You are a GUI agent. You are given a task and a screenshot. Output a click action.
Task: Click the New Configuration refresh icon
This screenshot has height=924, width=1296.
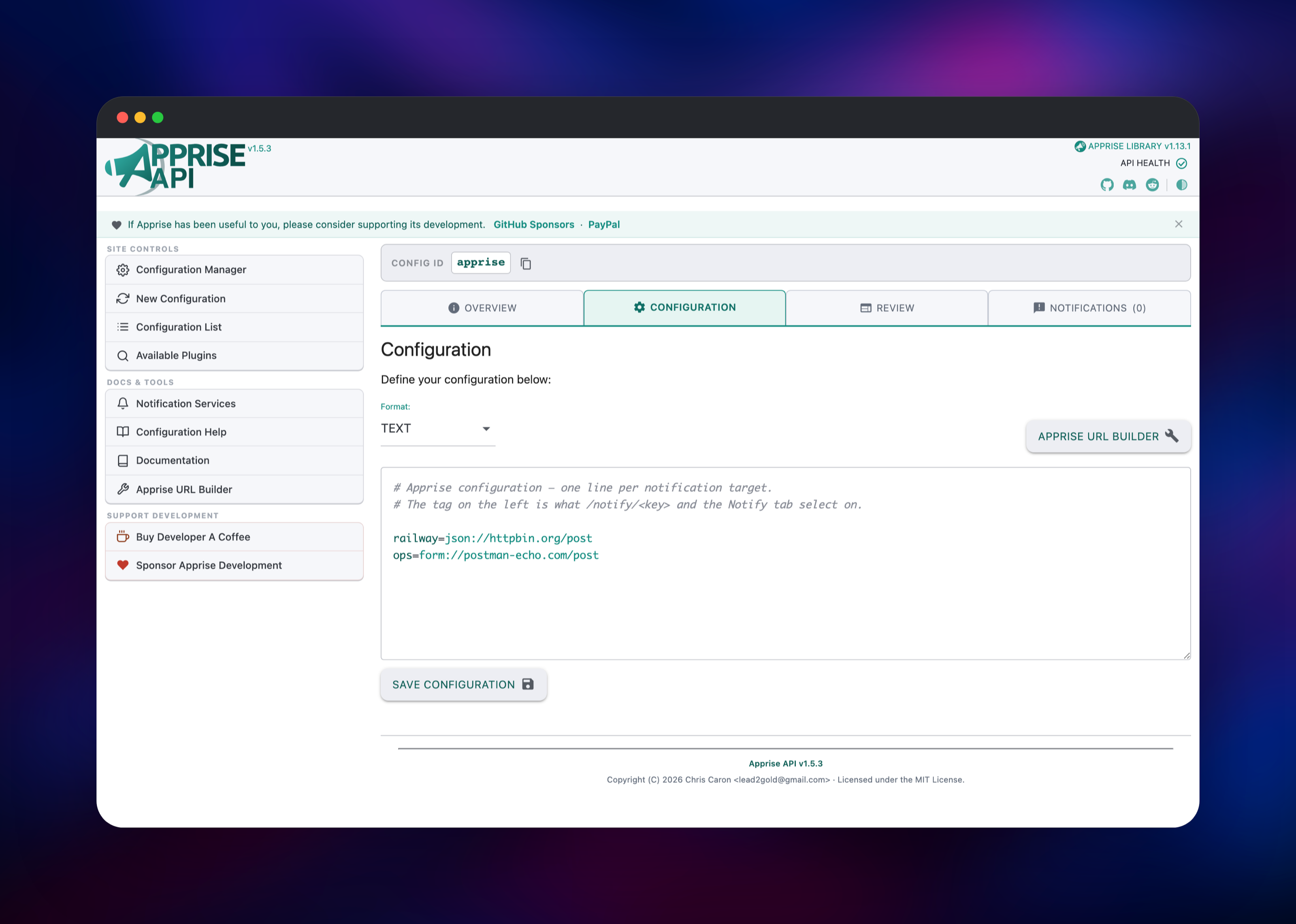pyautogui.click(x=123, y=299)
